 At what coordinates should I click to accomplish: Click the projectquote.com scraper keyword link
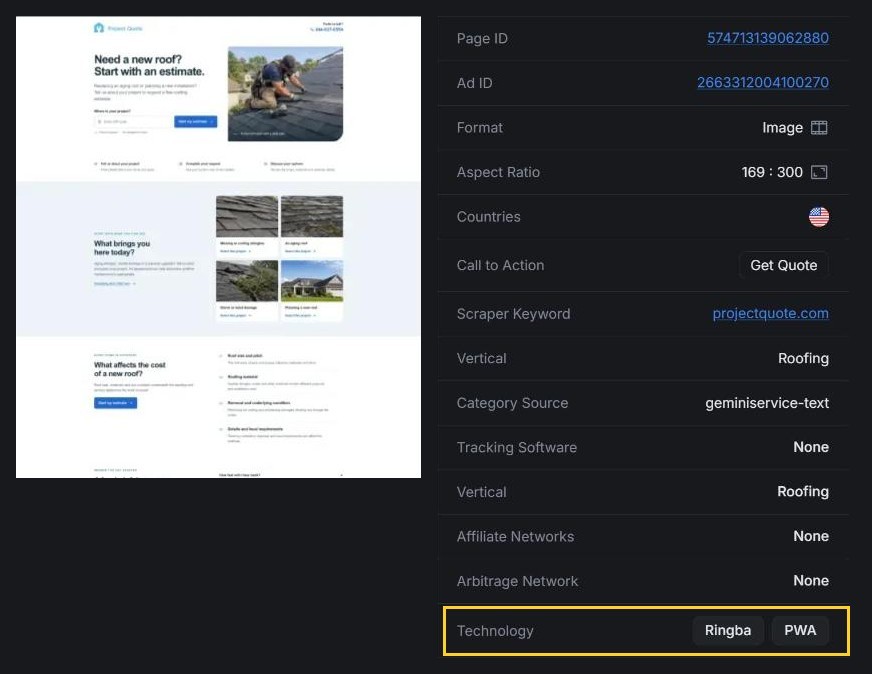pos(770,314)
